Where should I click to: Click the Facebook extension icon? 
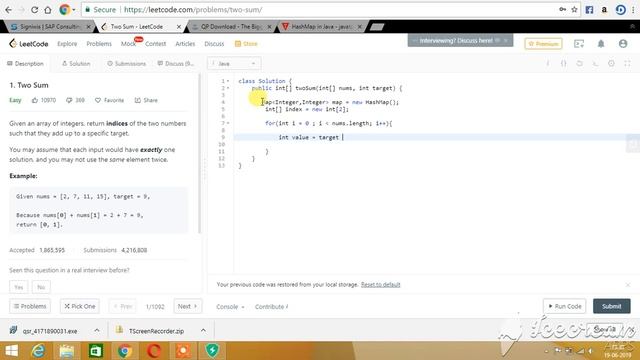coord(589,9)
